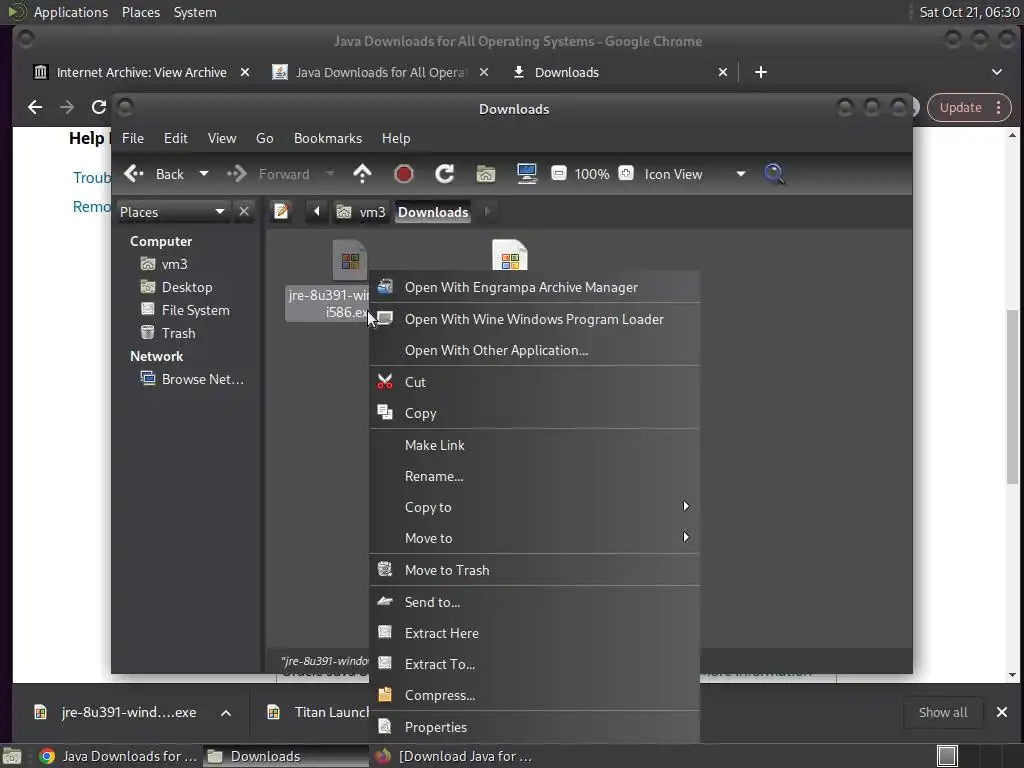Click Show all downloads button

943,712
